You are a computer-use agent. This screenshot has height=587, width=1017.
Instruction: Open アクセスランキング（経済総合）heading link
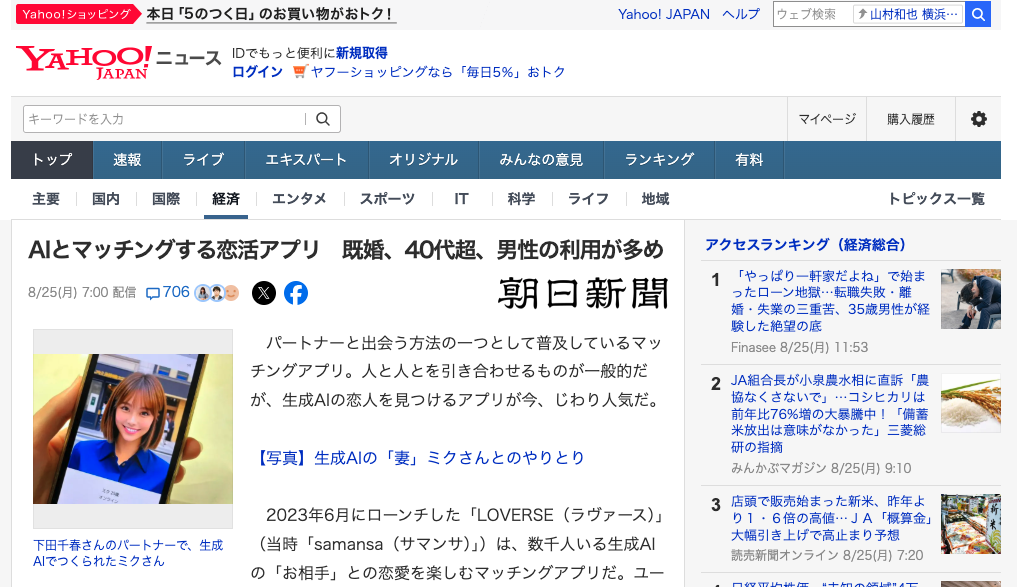point(806,245)
